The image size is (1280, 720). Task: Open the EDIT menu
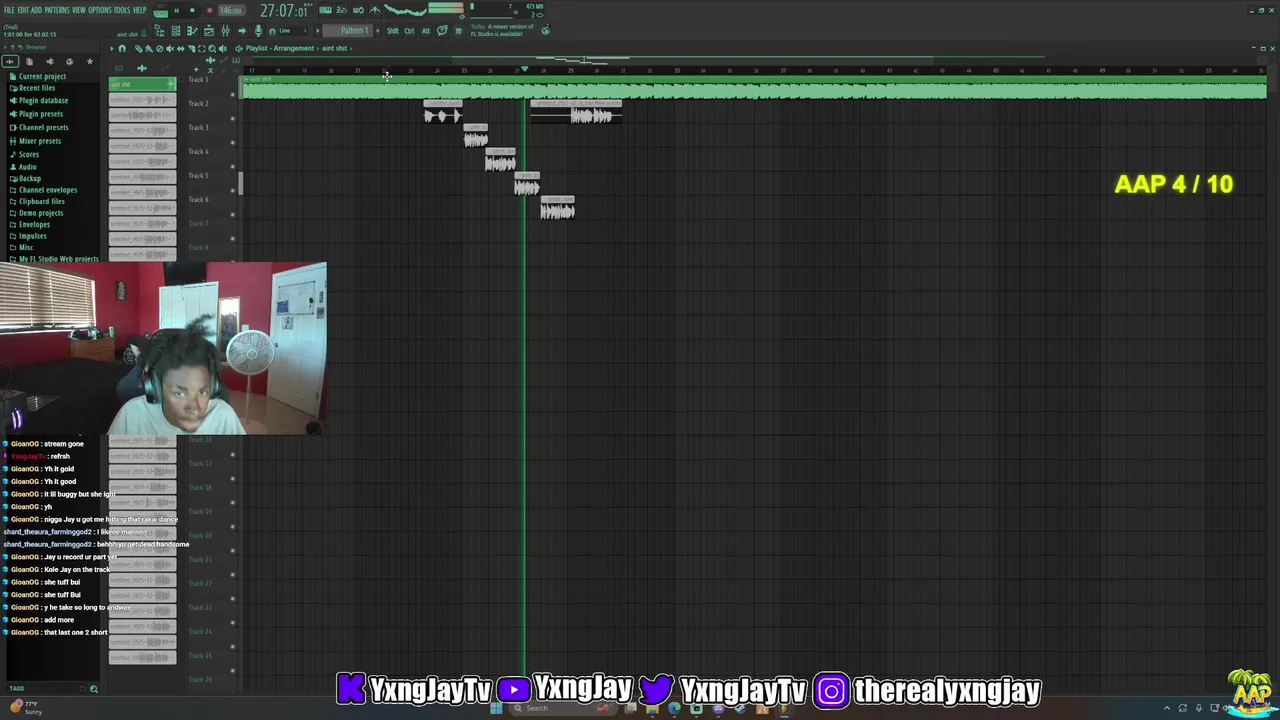click(x=23, y=10)
